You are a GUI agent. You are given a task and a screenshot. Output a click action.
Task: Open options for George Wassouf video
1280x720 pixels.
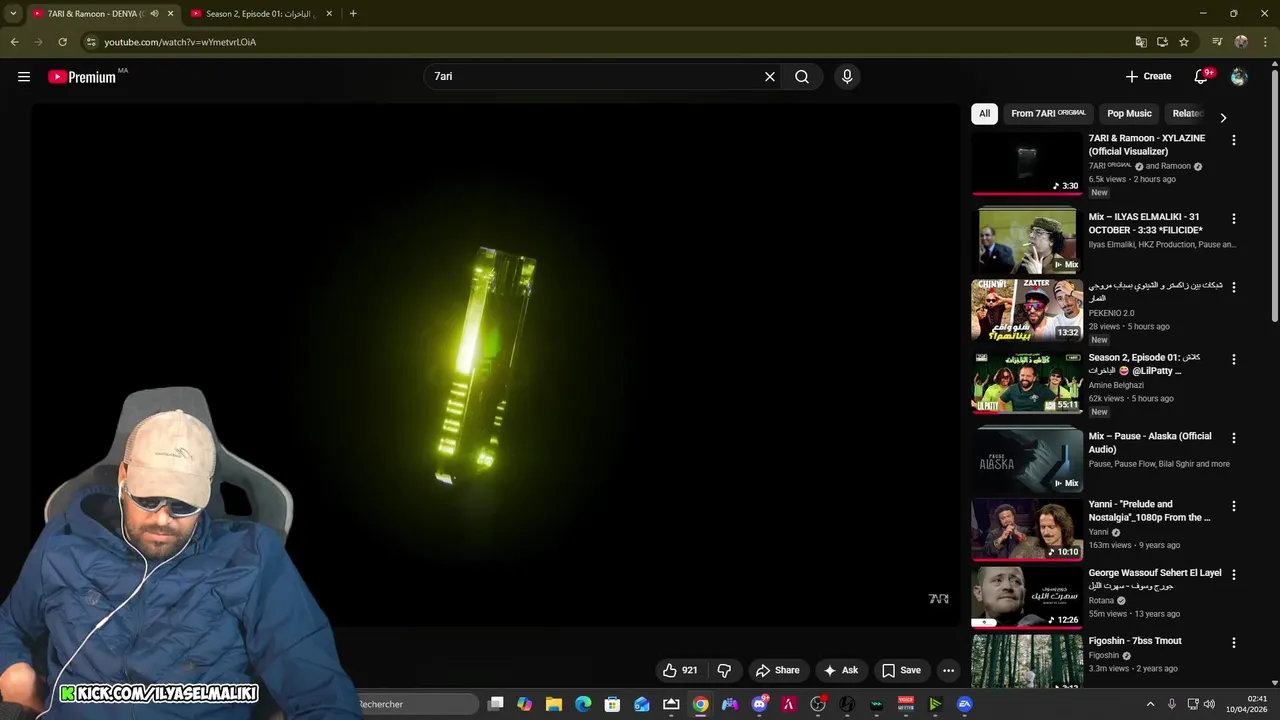[1233, 575]
